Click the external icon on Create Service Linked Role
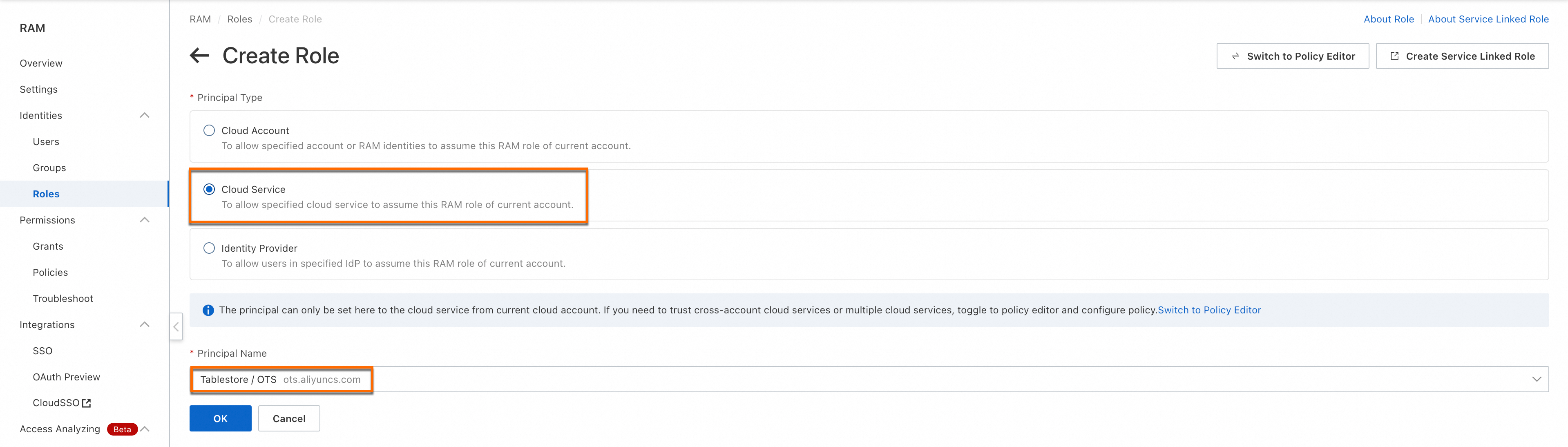Viewport: 1568px width, 447px height. 1394,56
